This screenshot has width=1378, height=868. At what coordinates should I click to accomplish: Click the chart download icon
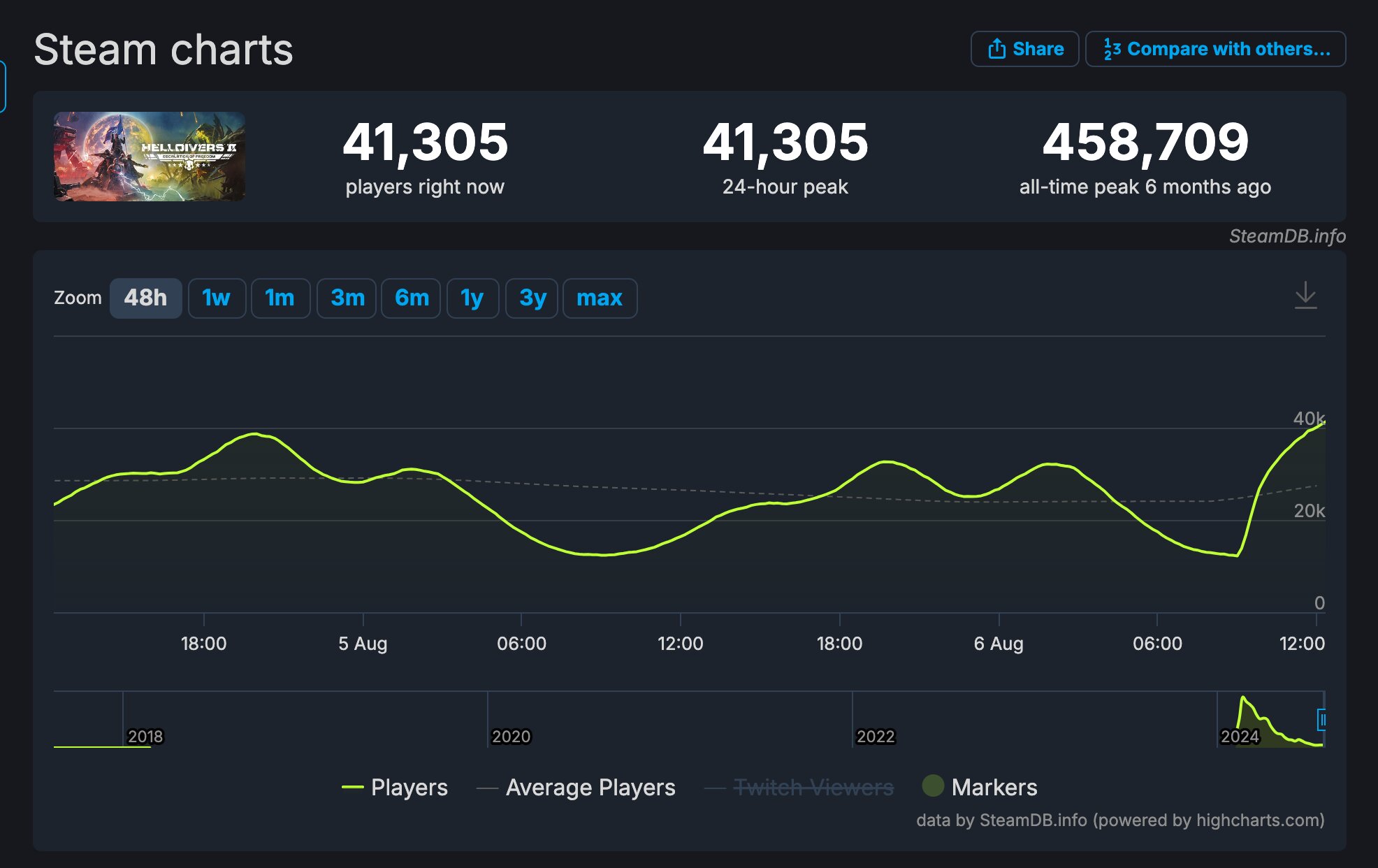1305,296
